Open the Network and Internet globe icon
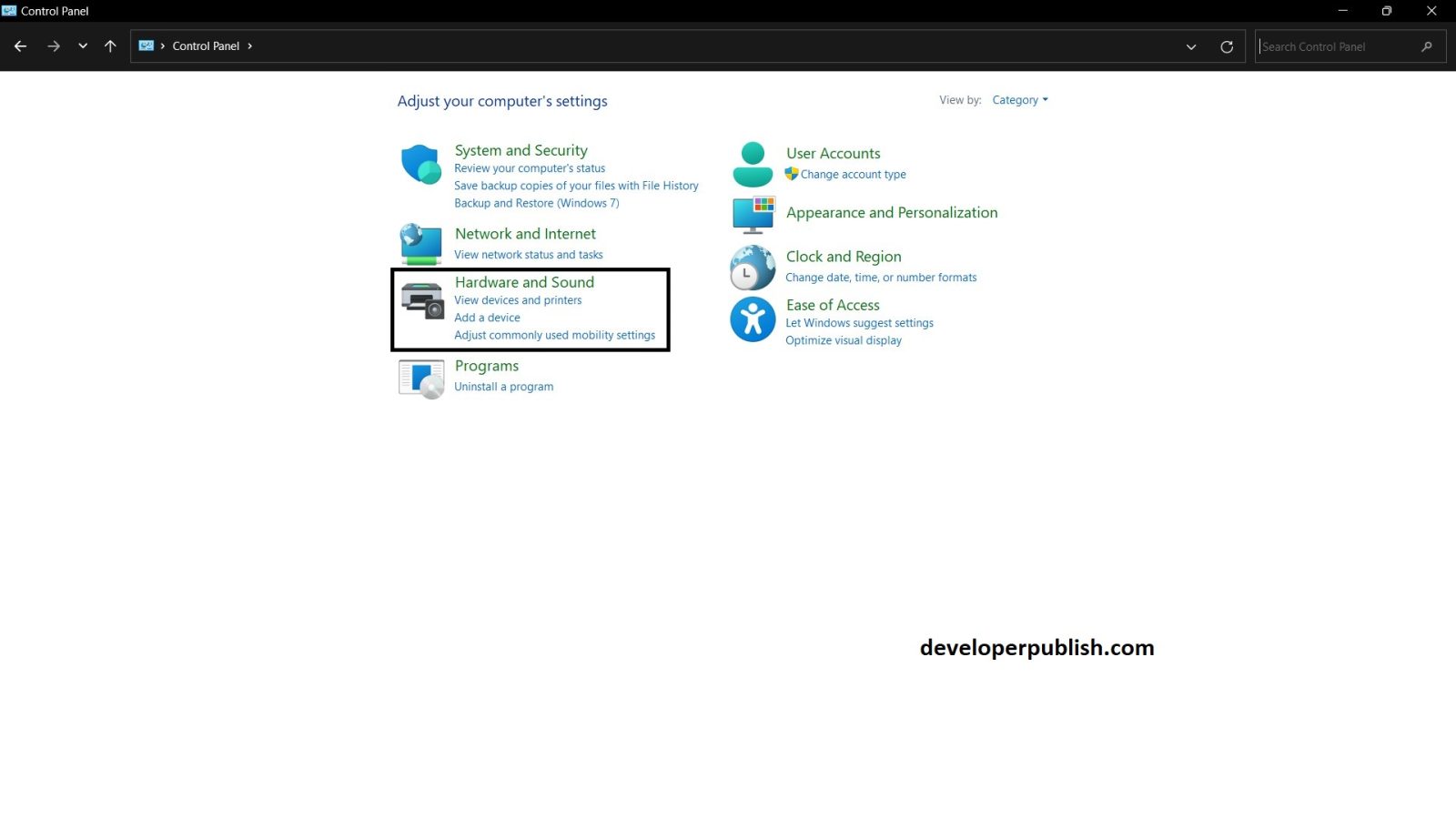Image resolution: width=1456 pixels, height=819 pixels. click(x=420, y=244)
